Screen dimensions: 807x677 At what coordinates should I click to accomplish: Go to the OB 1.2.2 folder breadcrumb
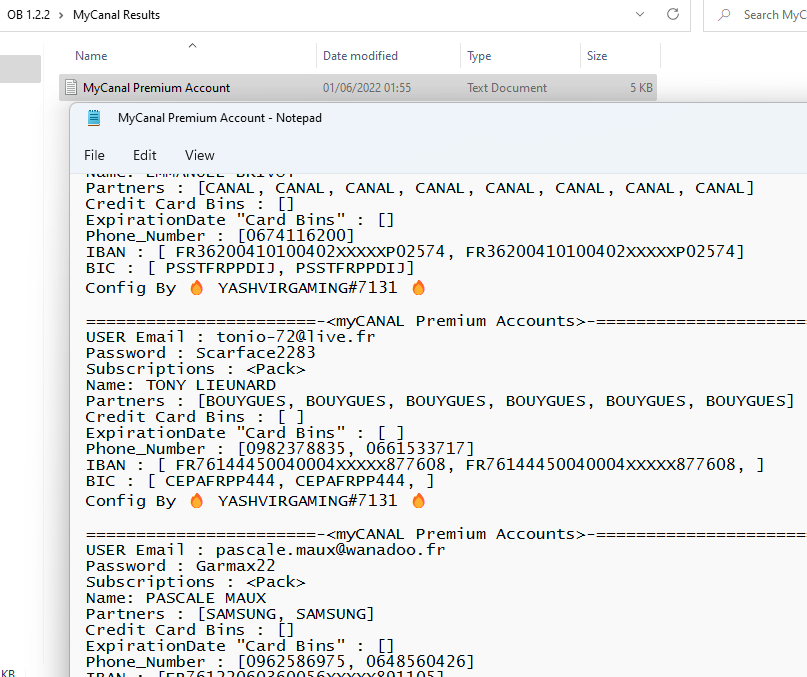coord(28,15)
